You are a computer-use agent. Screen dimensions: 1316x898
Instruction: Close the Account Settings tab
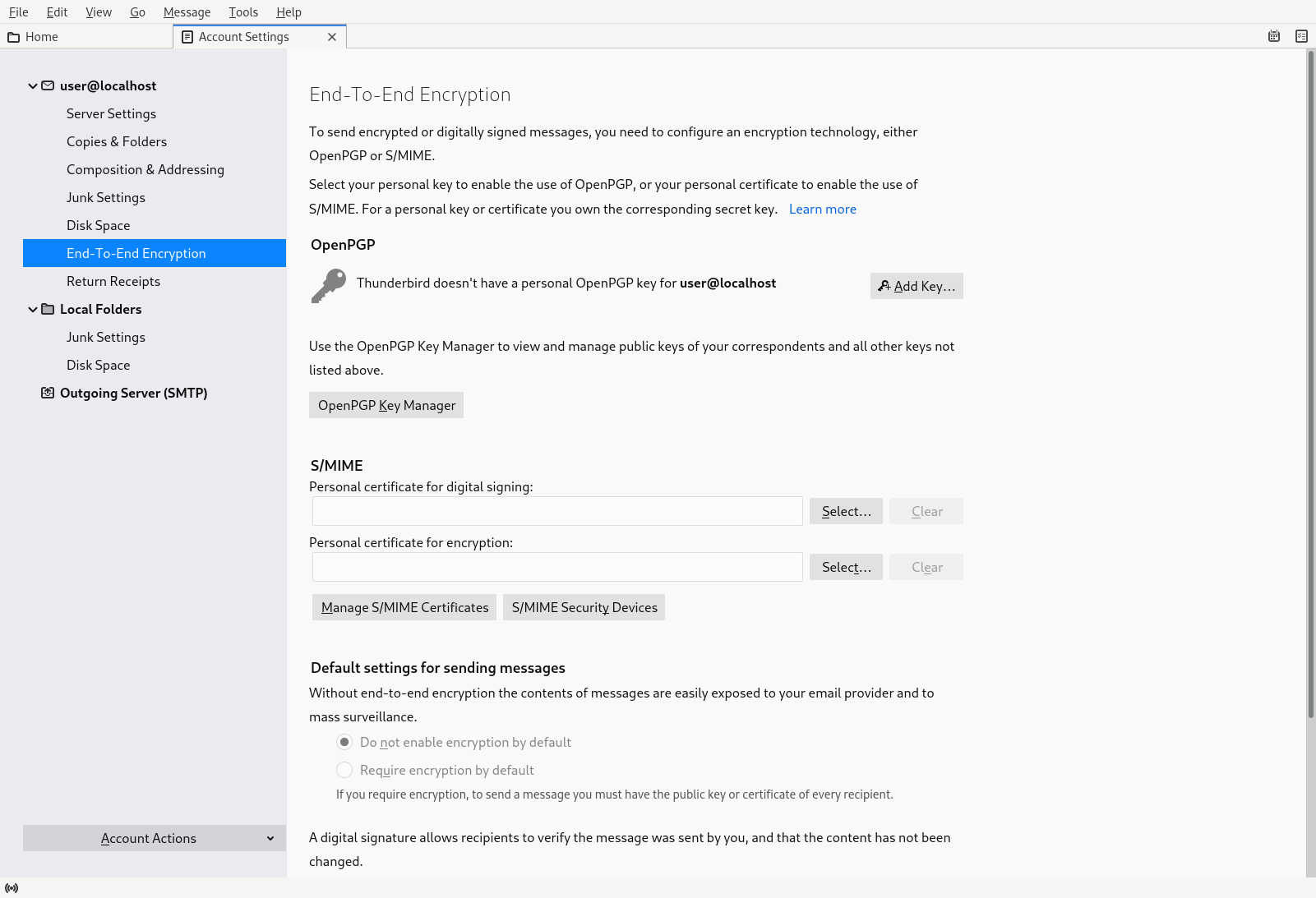click(x=332, y=37)
